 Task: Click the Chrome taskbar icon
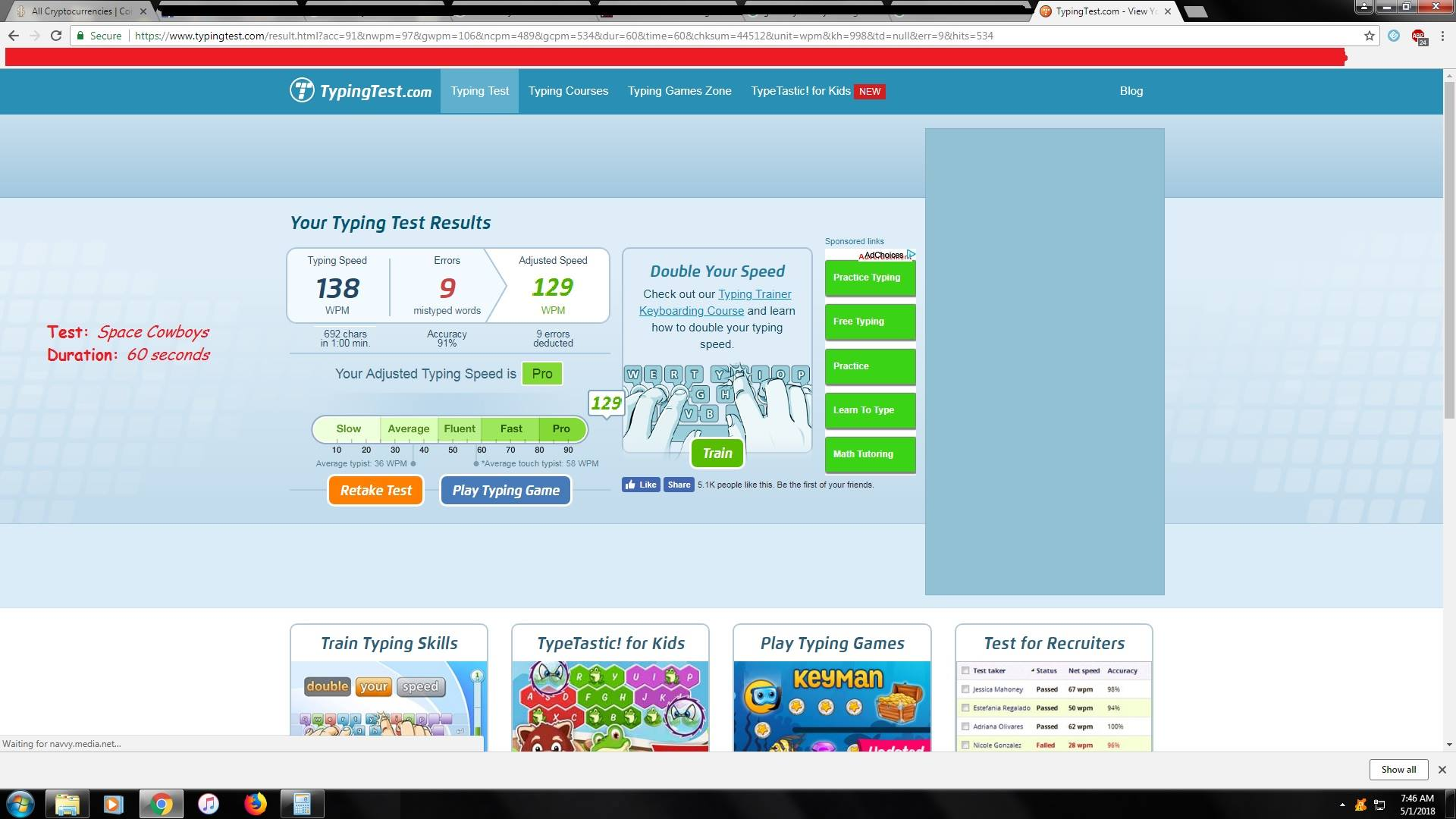[161, 804]
